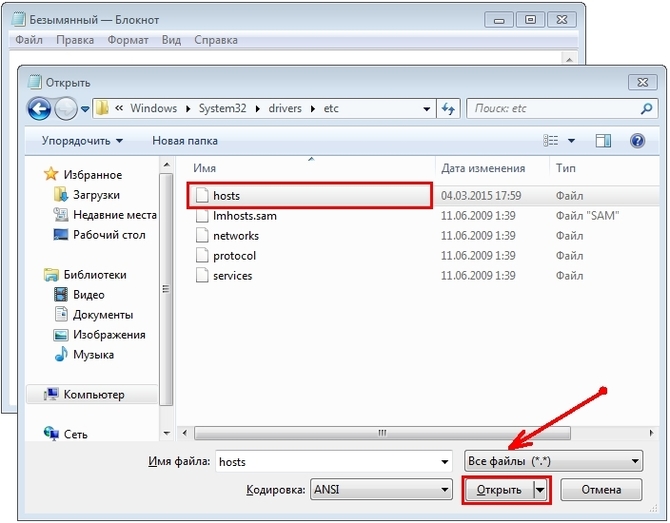Viewport: 670px width, 523px height.
Task: Click the change view icon
Action: click(x=551, y=141)
